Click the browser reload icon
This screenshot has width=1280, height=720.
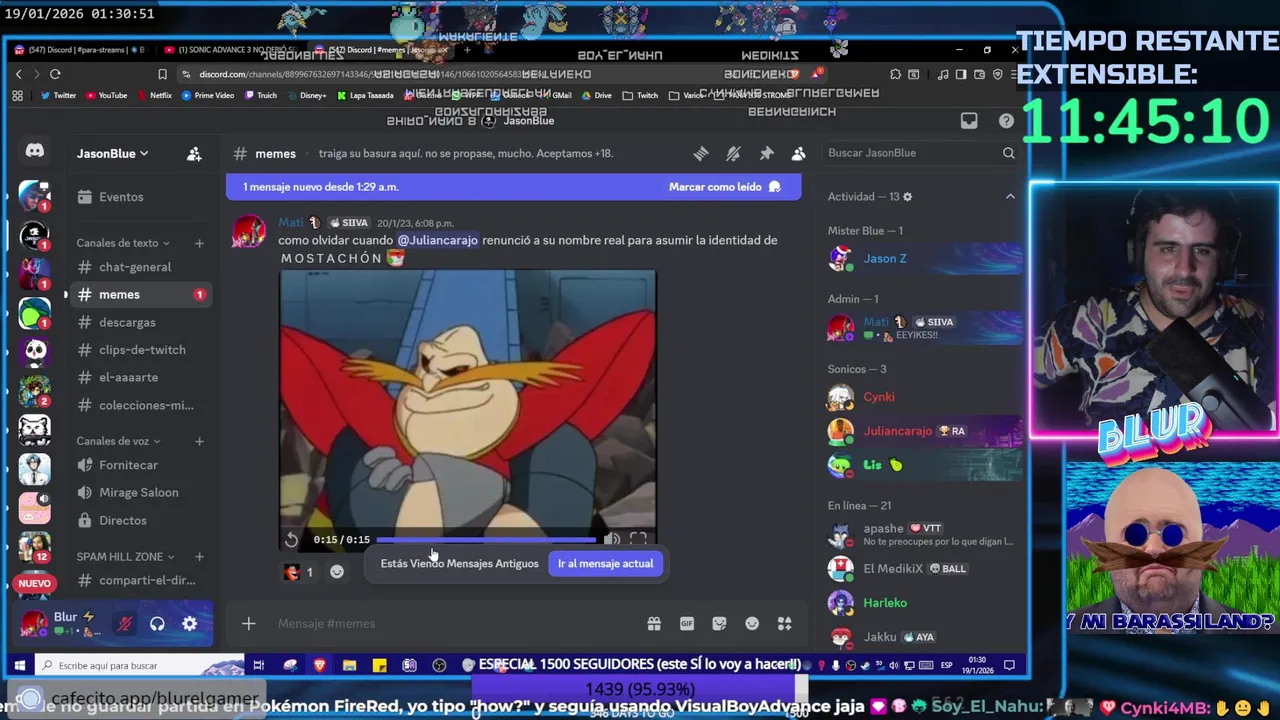55,74
